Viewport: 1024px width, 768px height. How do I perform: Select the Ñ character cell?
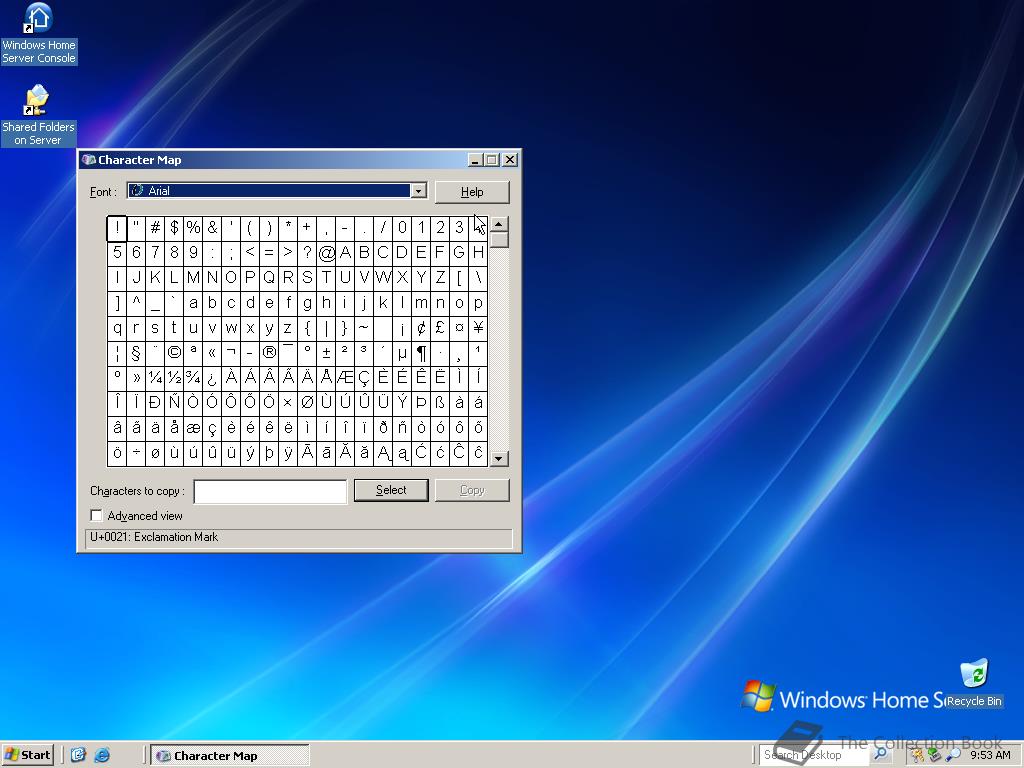(174, 403)
